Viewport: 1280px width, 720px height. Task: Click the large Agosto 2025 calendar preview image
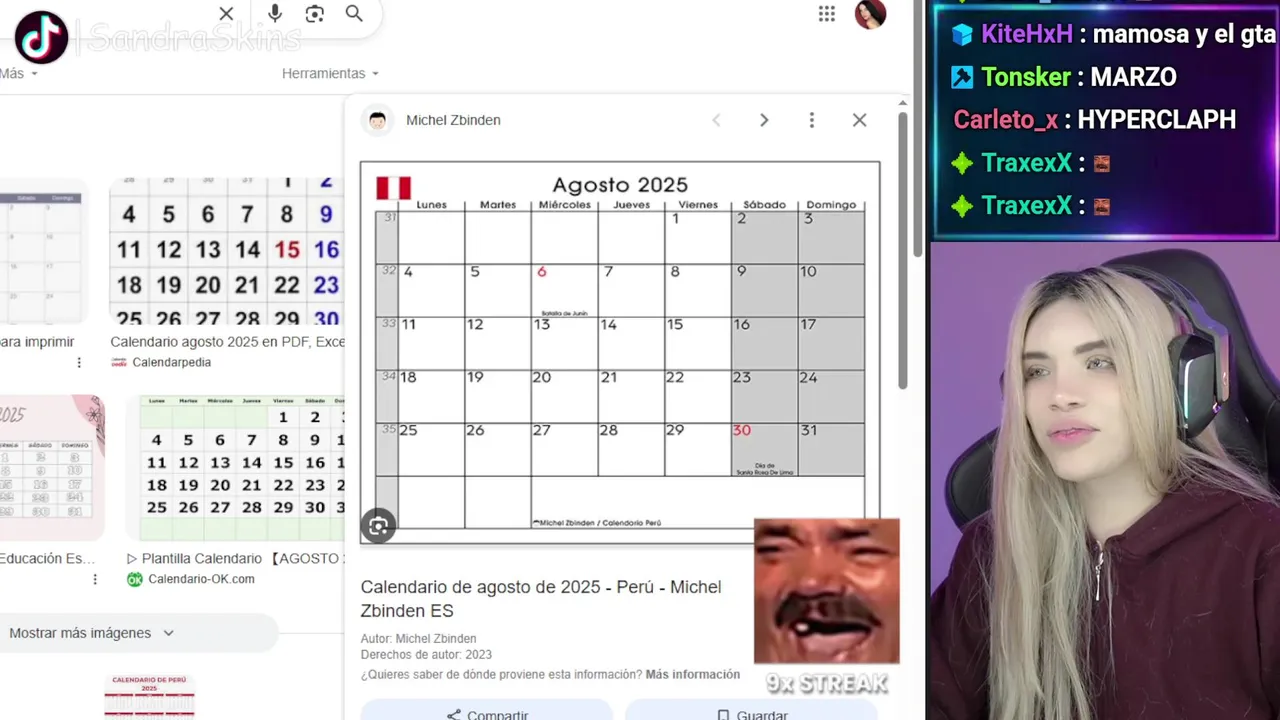coord(620,352)
